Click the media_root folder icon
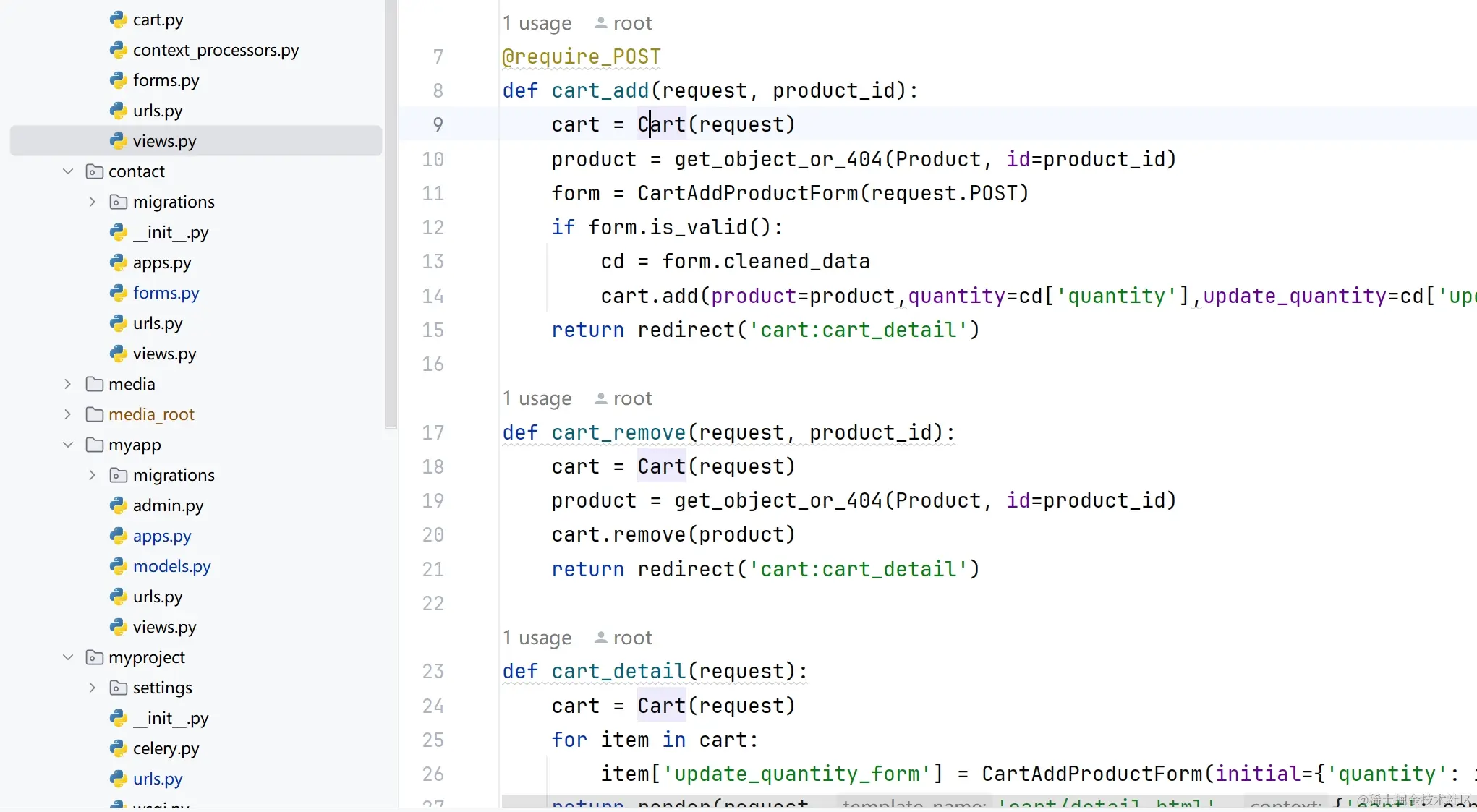1477x812 pixels. (x=94, y=414)
